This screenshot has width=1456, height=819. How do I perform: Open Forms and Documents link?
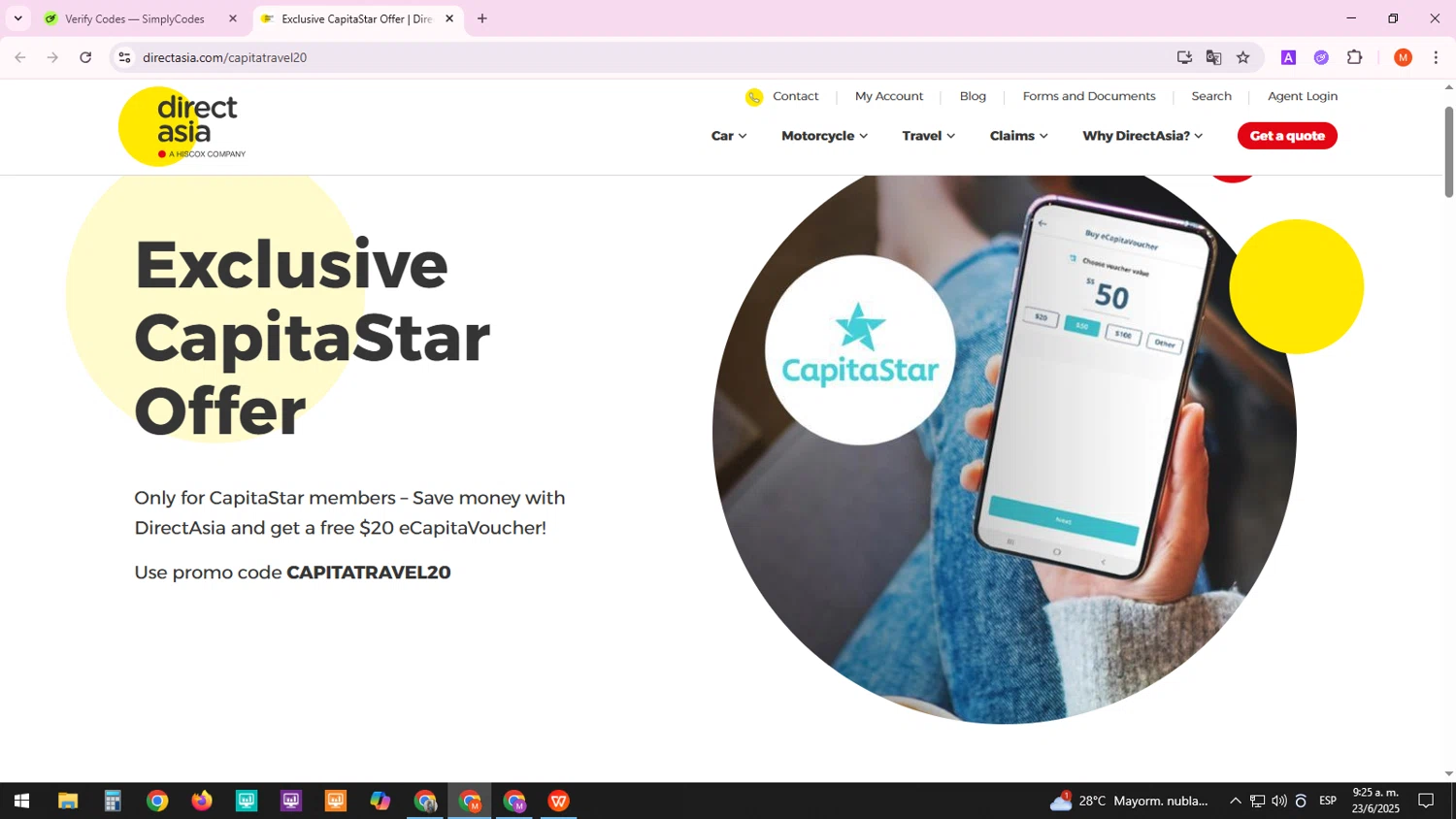point(1089,96)
